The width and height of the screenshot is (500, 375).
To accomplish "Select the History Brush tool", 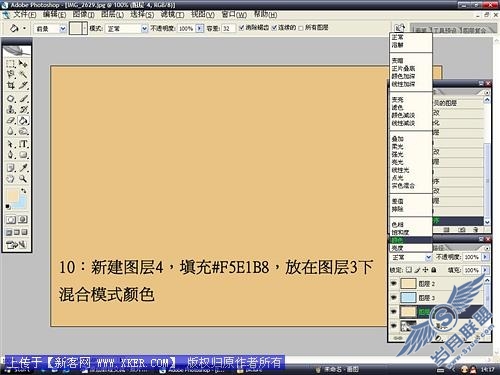I will [x=23, y=109].
